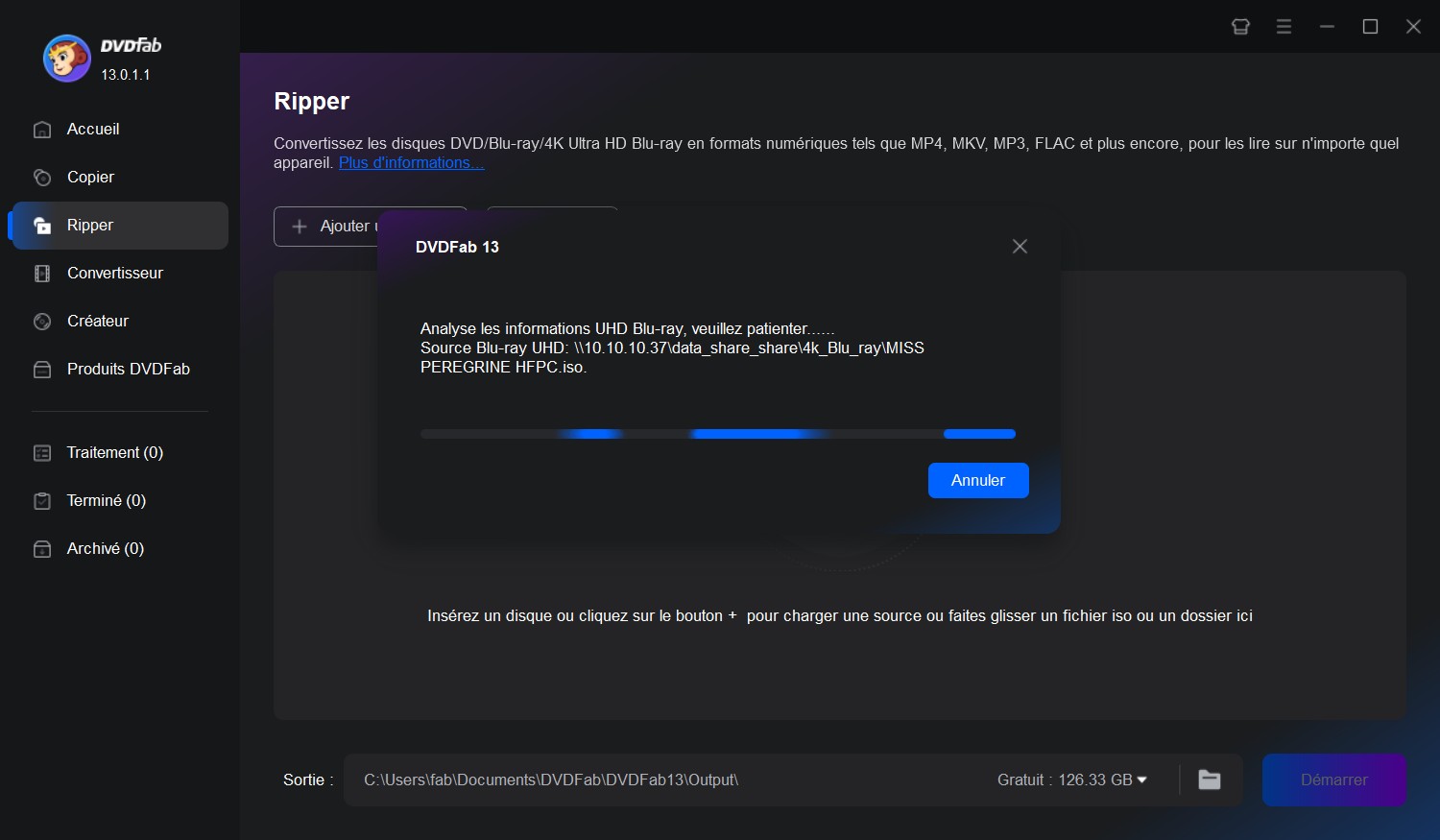This screenshot has width=1440, height=840.
Task: Click the Ripper sidebar icon
Action: point(42,225)
